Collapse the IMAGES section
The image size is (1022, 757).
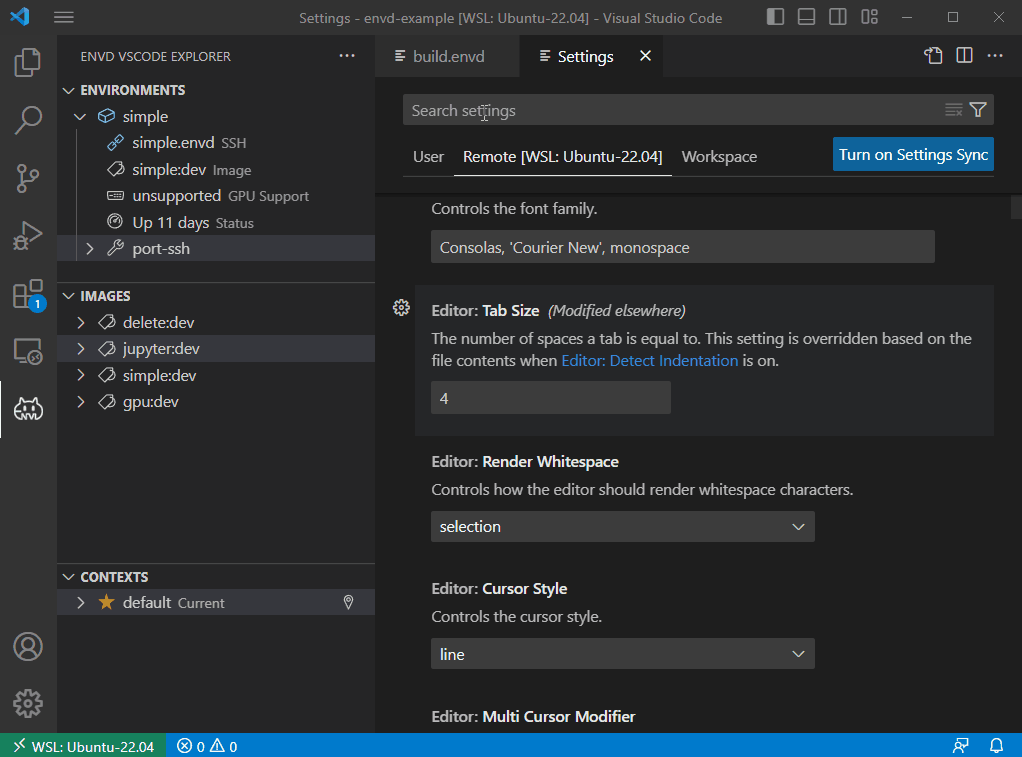tap(68, 296)
